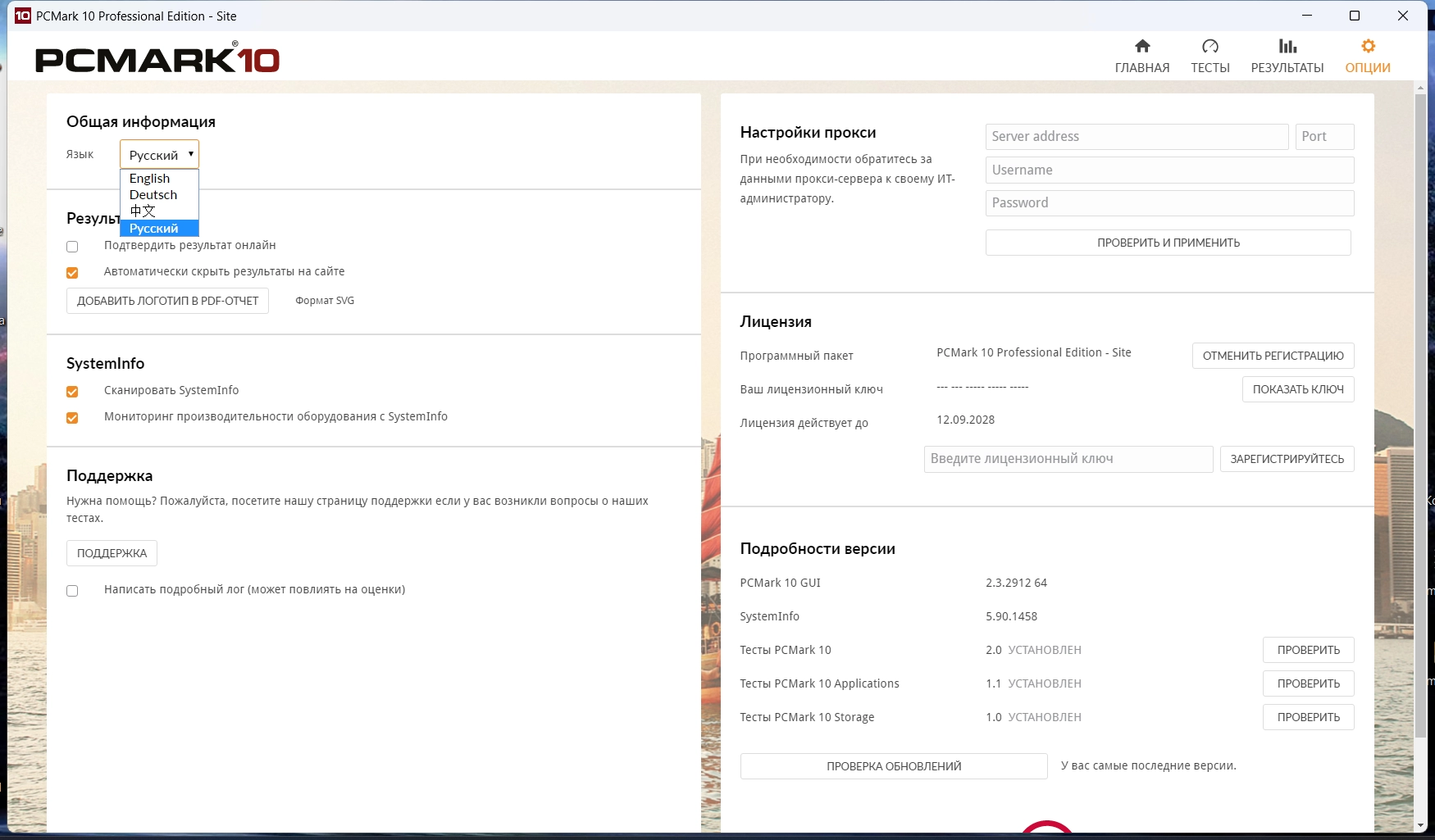Click the Настройки прокси heading
This screenshot has height=840, width=1435.
pyautogui.click(x=808, y=133)
